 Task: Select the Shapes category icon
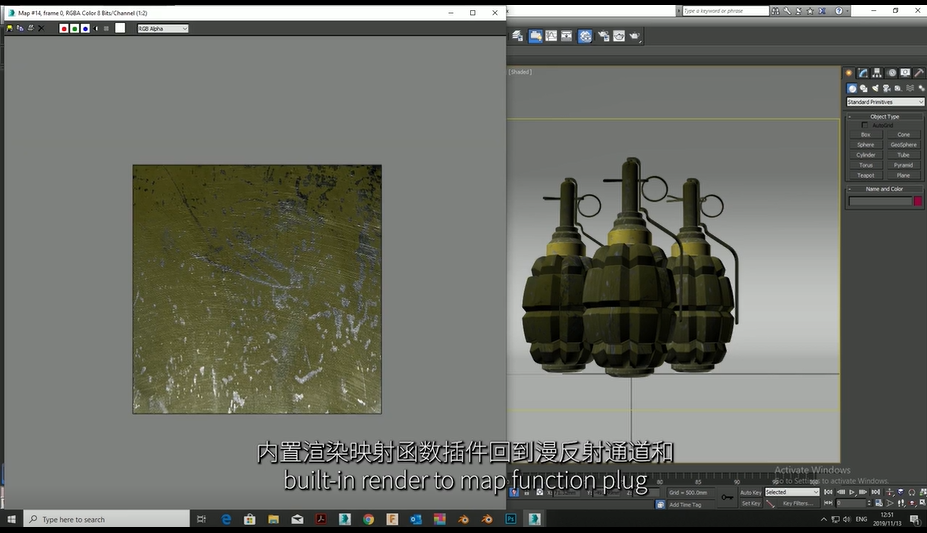click(864, 88)
